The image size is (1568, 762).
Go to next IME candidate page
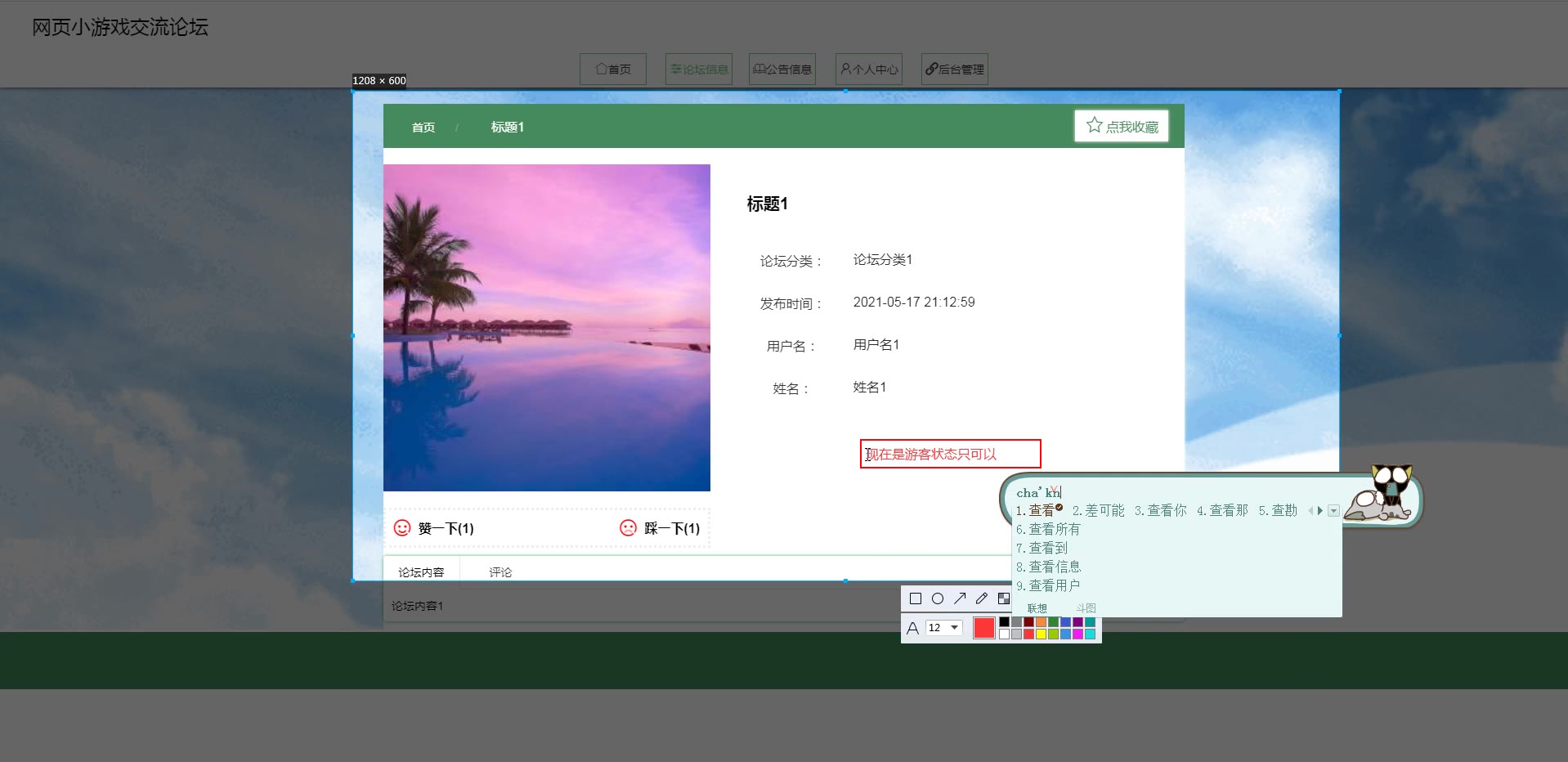pyautogui.click(x=1320, y=511)
